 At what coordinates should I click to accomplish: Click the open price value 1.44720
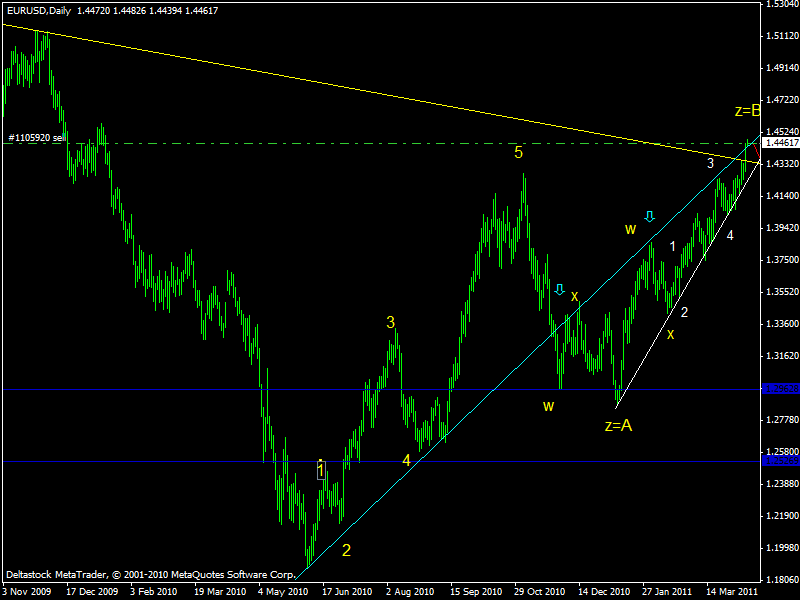click(x=93, y=11)
